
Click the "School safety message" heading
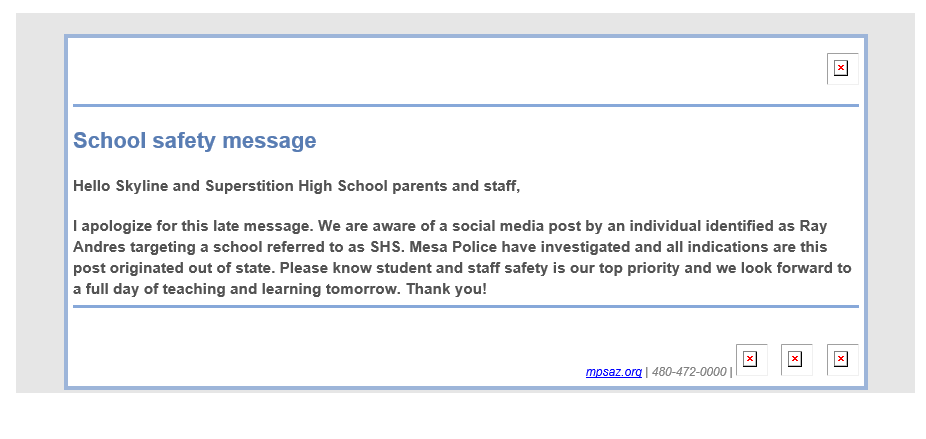[194, 141]
